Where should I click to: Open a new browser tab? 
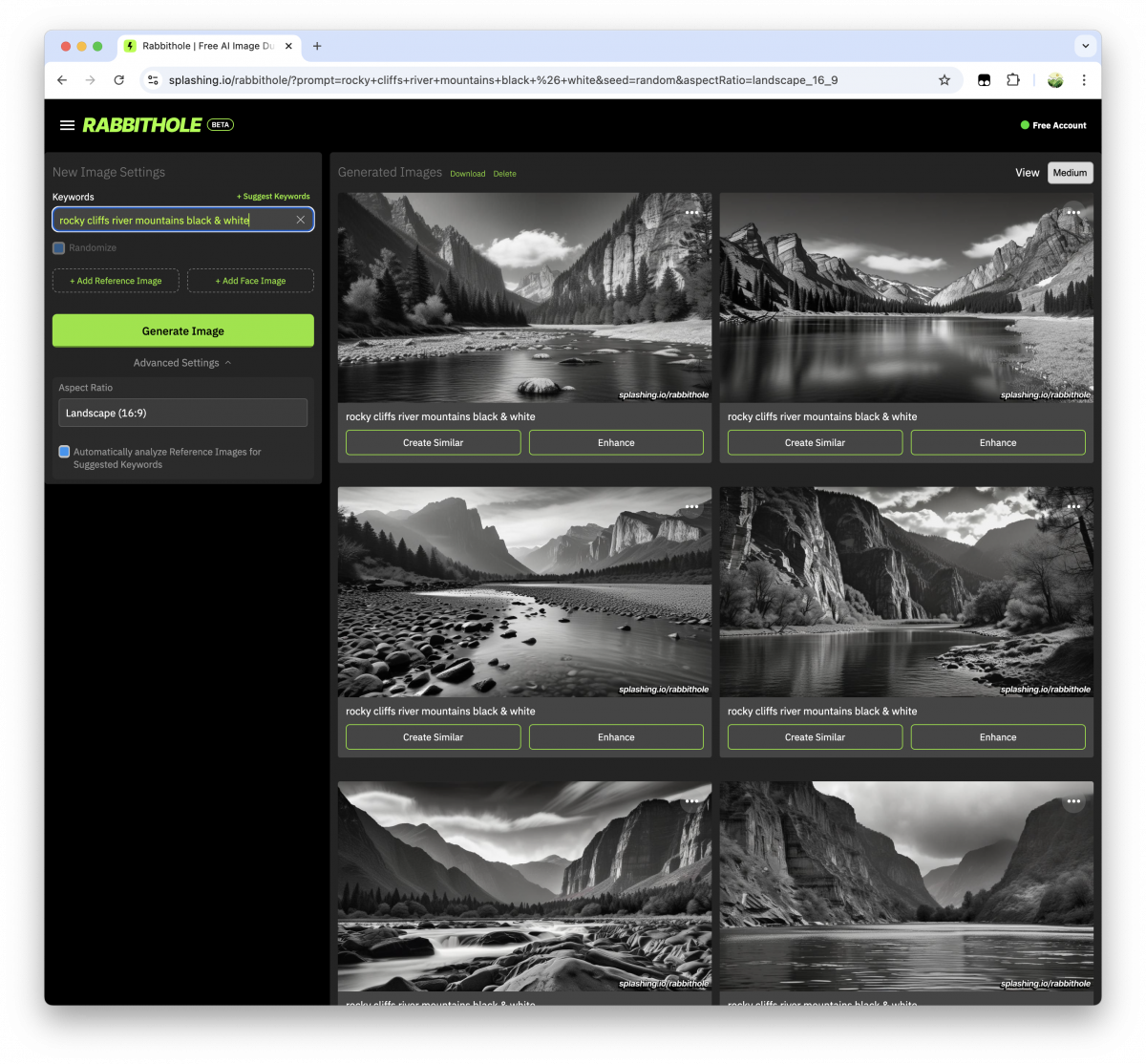(x=317, y=46)
